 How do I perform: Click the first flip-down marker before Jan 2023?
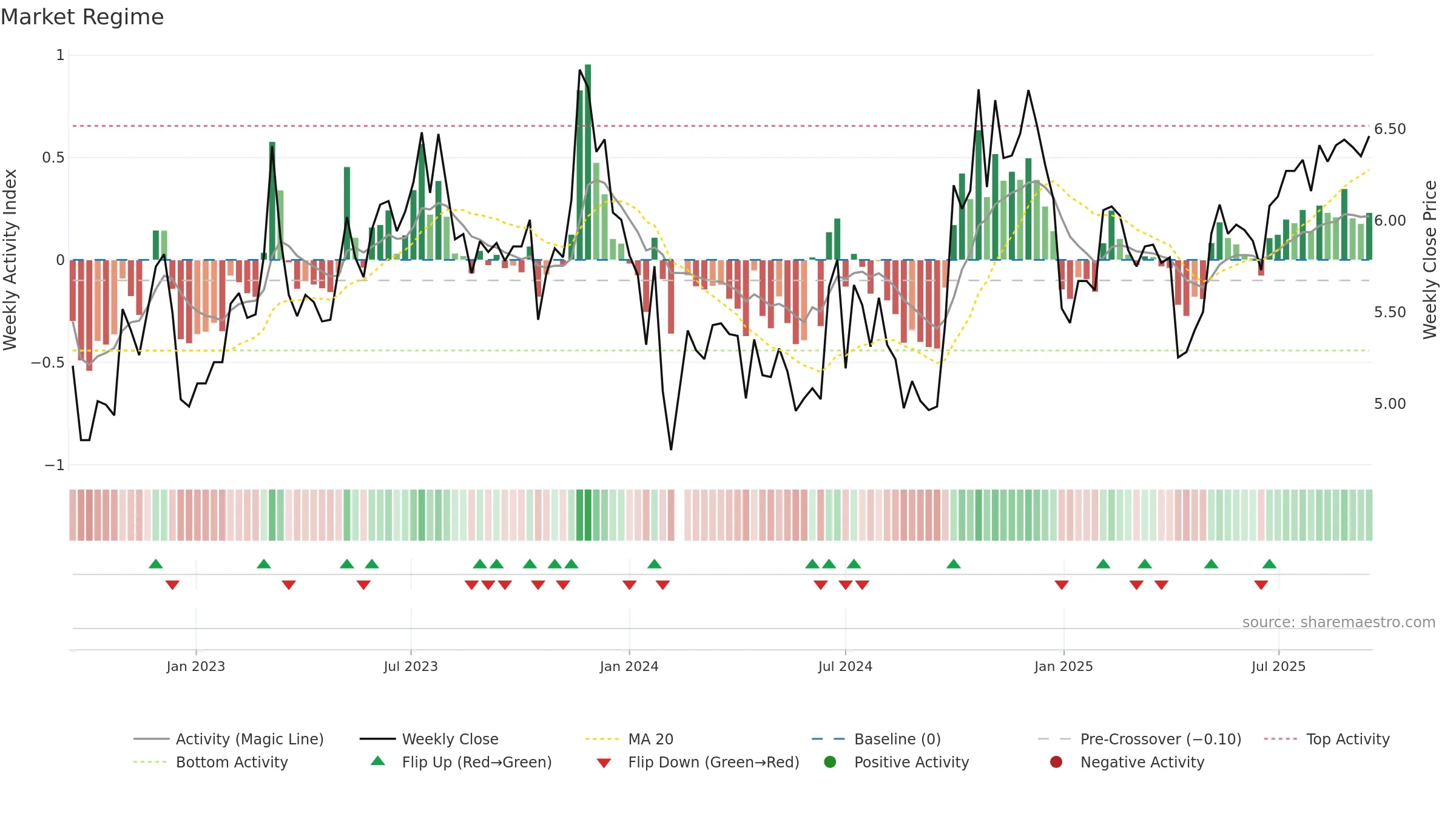click(172, 585)
